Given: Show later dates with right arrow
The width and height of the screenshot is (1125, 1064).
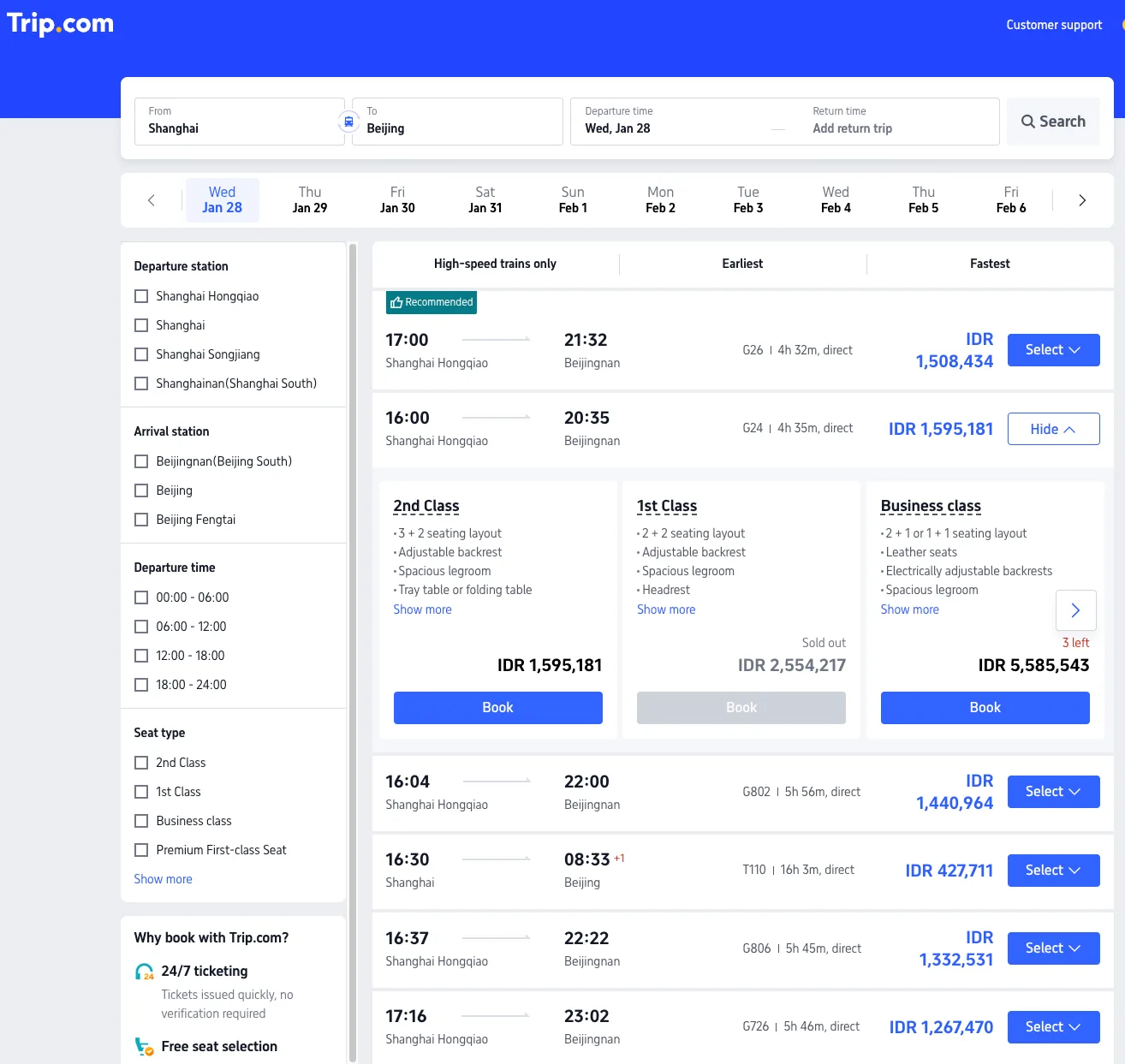Looking at the screenshot, I should click(x=1082, y=200).
